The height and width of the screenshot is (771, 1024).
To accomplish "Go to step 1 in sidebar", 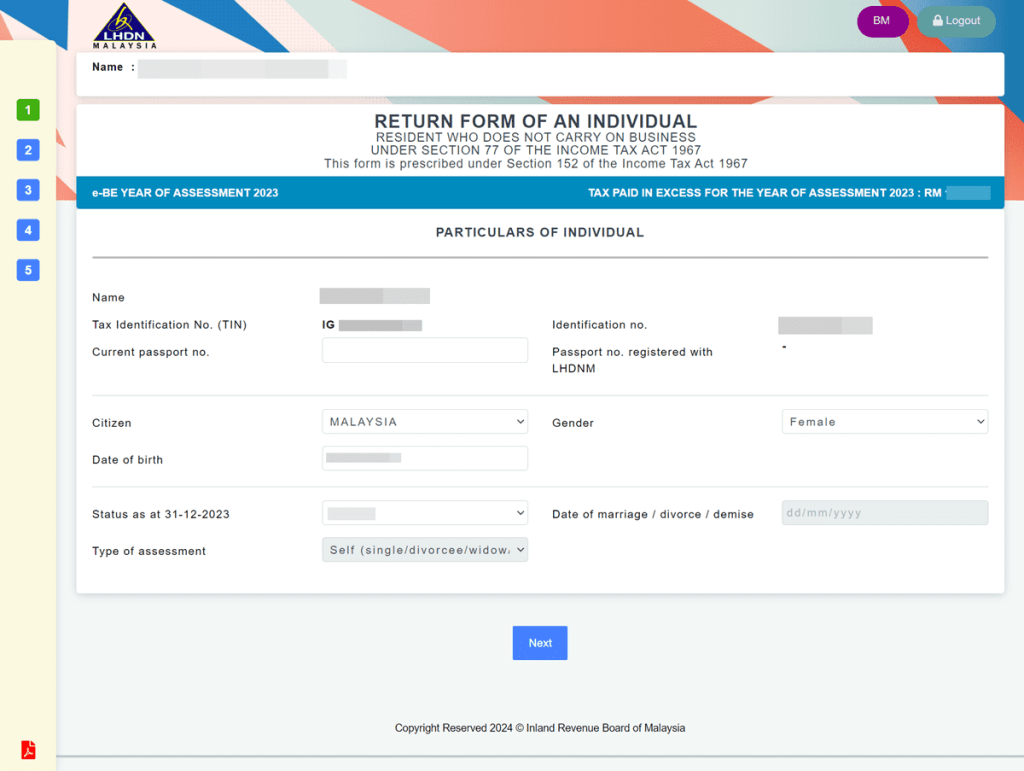I will pyautogui.click(x=28, y=110).
